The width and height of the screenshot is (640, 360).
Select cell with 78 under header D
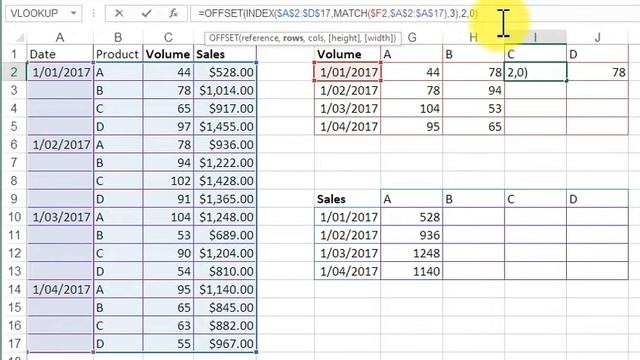(x=597, y=72)
